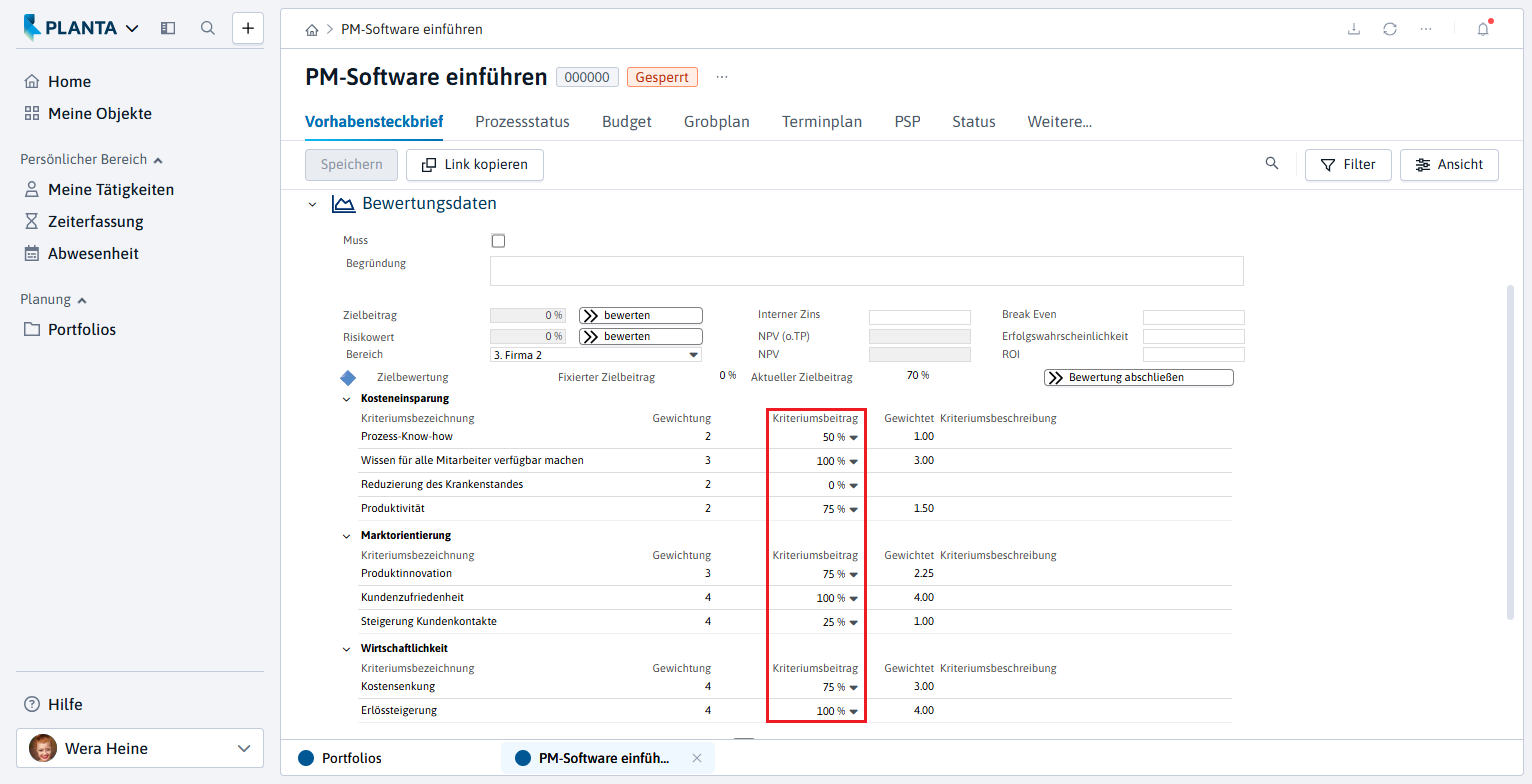Click Bewertung abschließen button
This screenshot has width=1532, height=784.
[1139, 378]
